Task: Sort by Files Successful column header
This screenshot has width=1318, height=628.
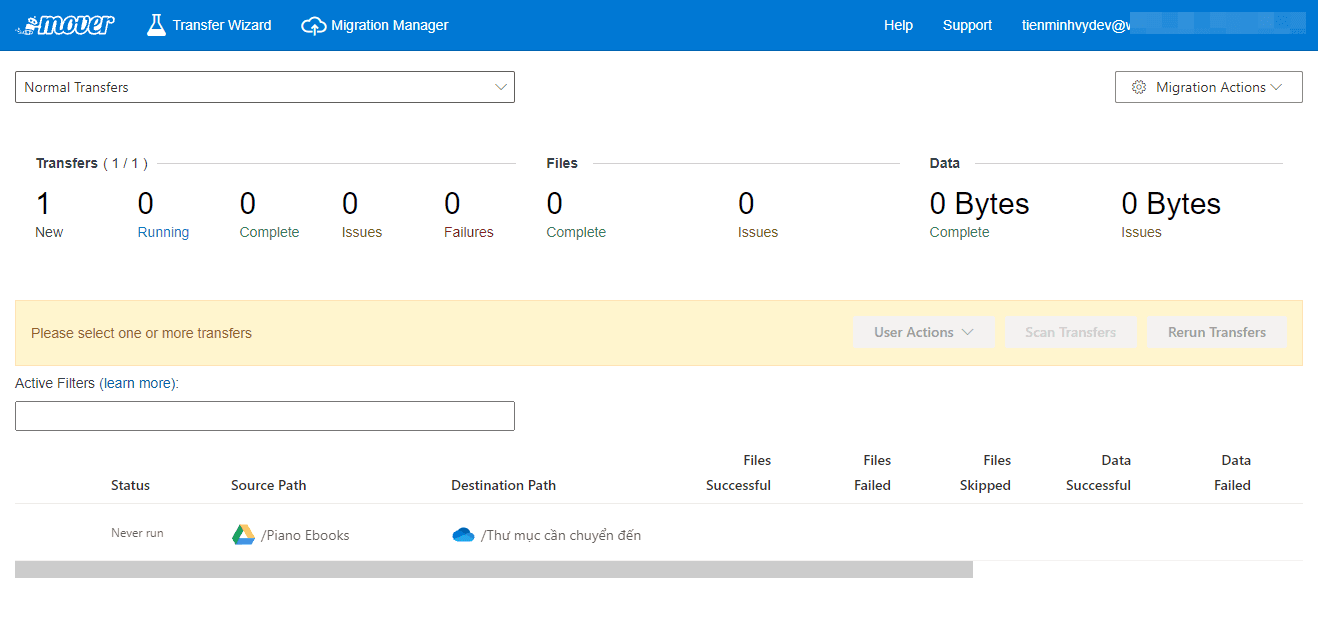Action: [x=738, y=473]
